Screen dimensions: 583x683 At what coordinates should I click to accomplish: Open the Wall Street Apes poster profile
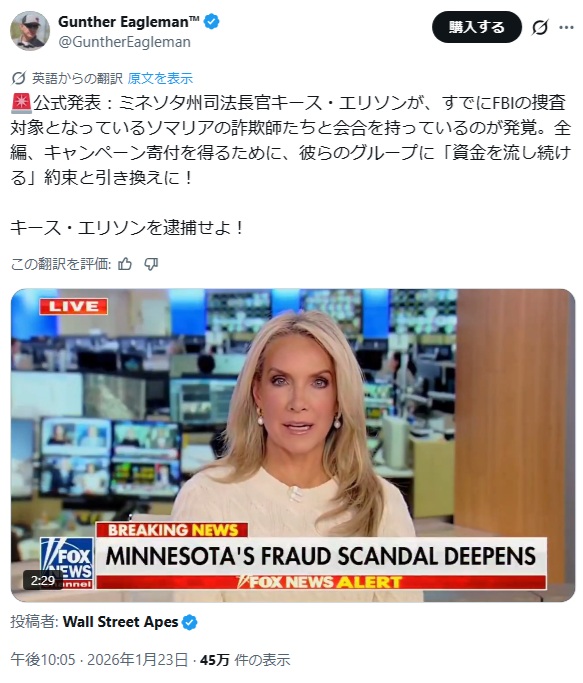click(x=120, y=622)
